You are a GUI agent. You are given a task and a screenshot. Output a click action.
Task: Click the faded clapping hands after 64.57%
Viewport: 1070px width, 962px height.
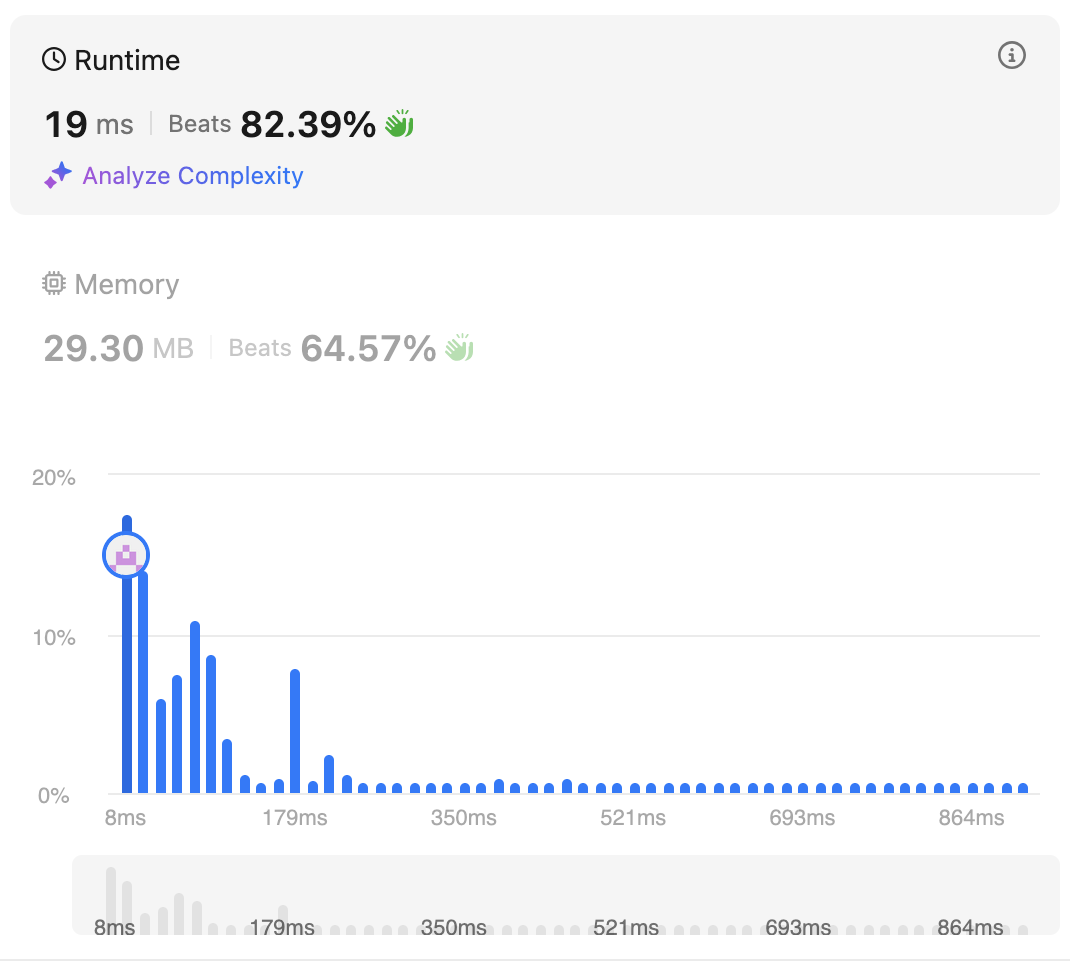click(x=459, y=348)
